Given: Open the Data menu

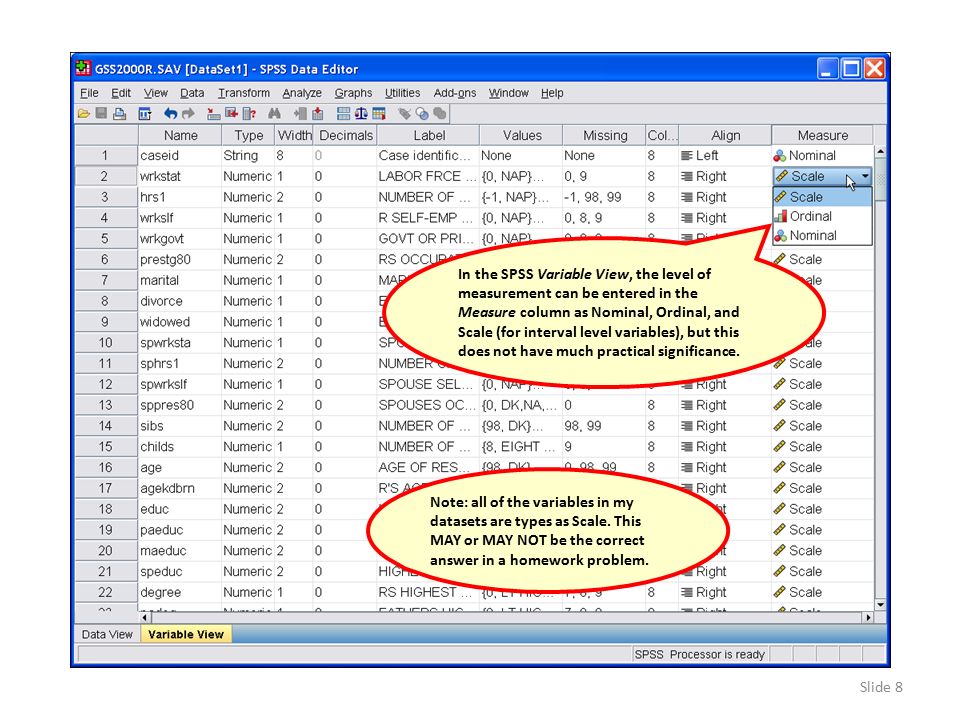Looking at the screenshot, I should click(192, 93).
